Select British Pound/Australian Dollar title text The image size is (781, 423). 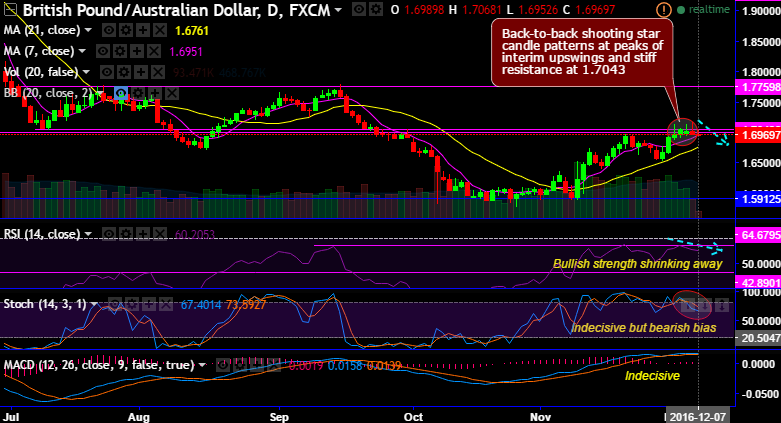(x=139, y=9)
